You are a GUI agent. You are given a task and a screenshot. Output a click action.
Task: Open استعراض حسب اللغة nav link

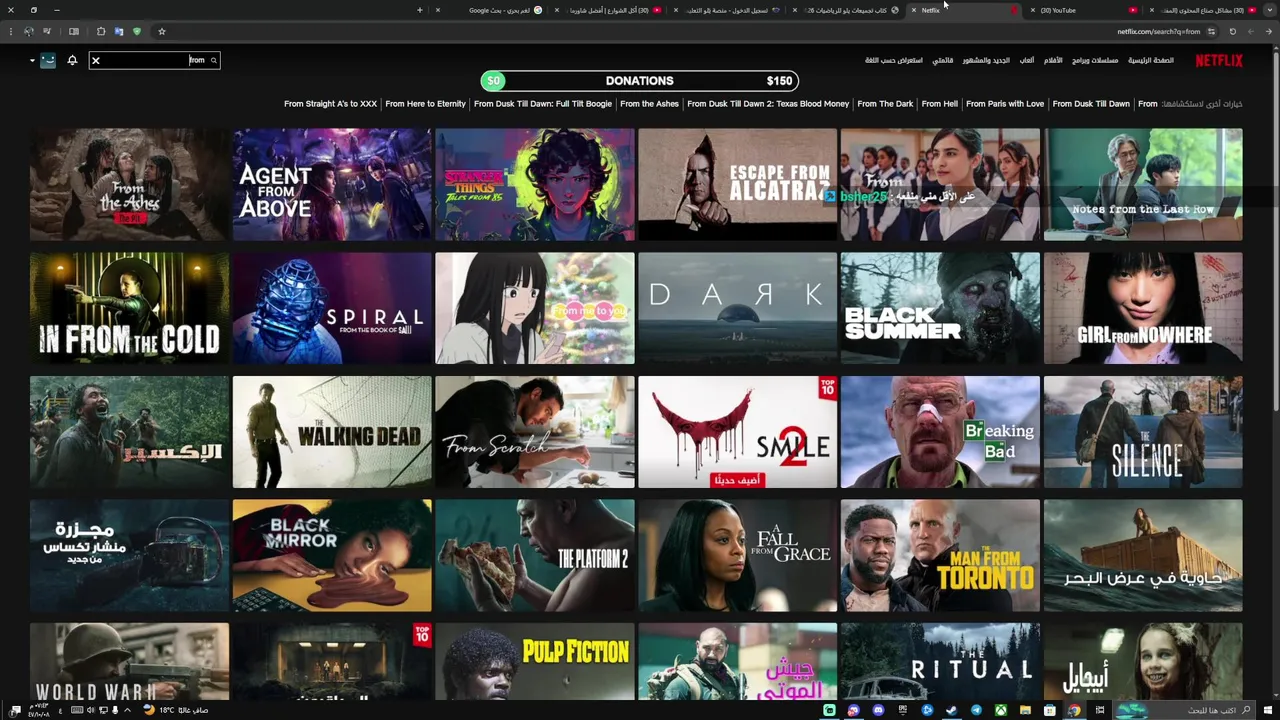click(x=894, y=60)
